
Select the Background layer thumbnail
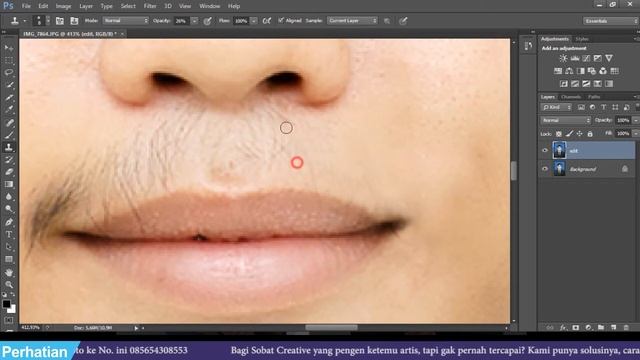pos(559,169)
